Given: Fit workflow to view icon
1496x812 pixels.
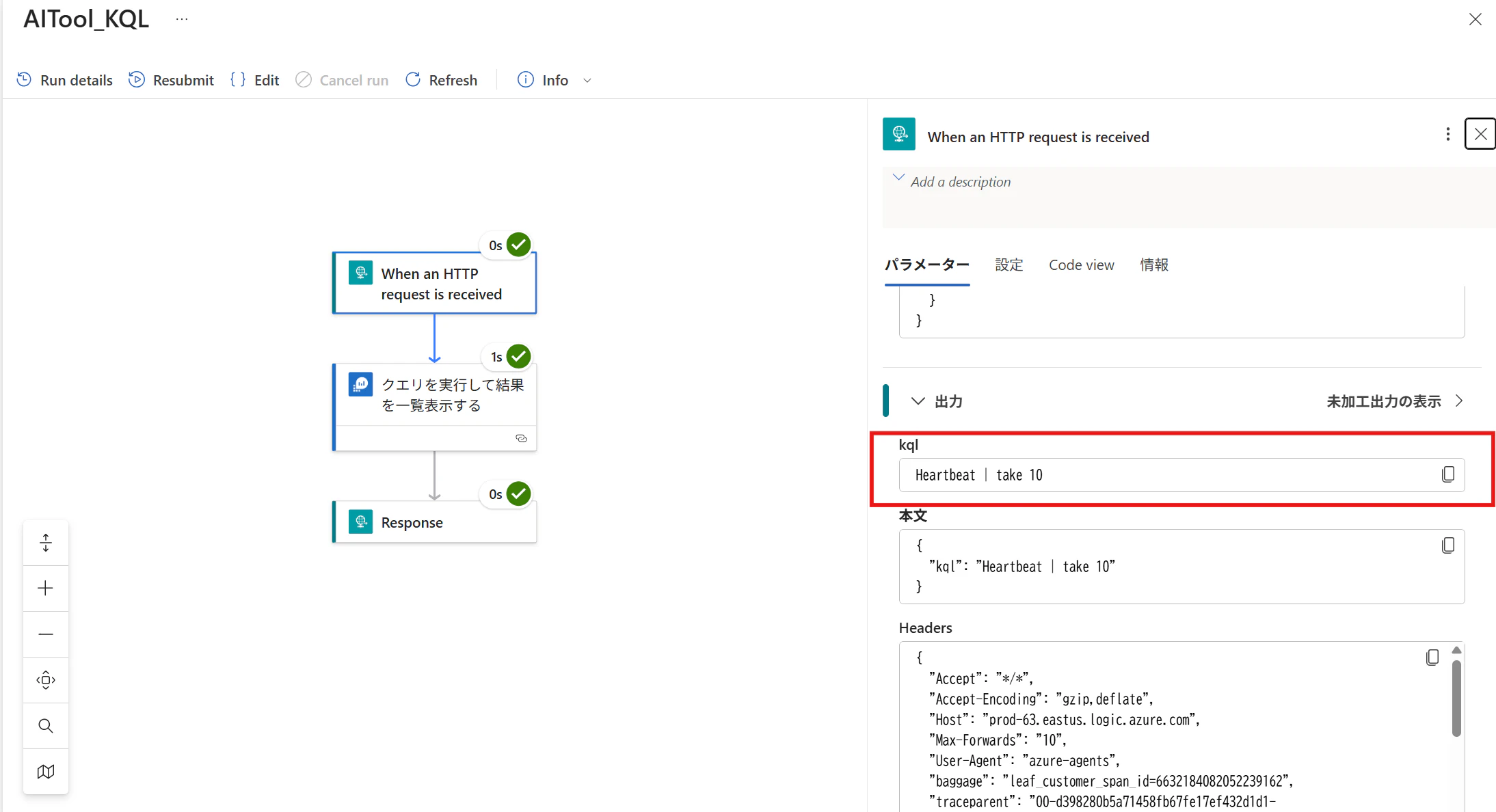Looking at the screenshot, I should click(46, 680).
